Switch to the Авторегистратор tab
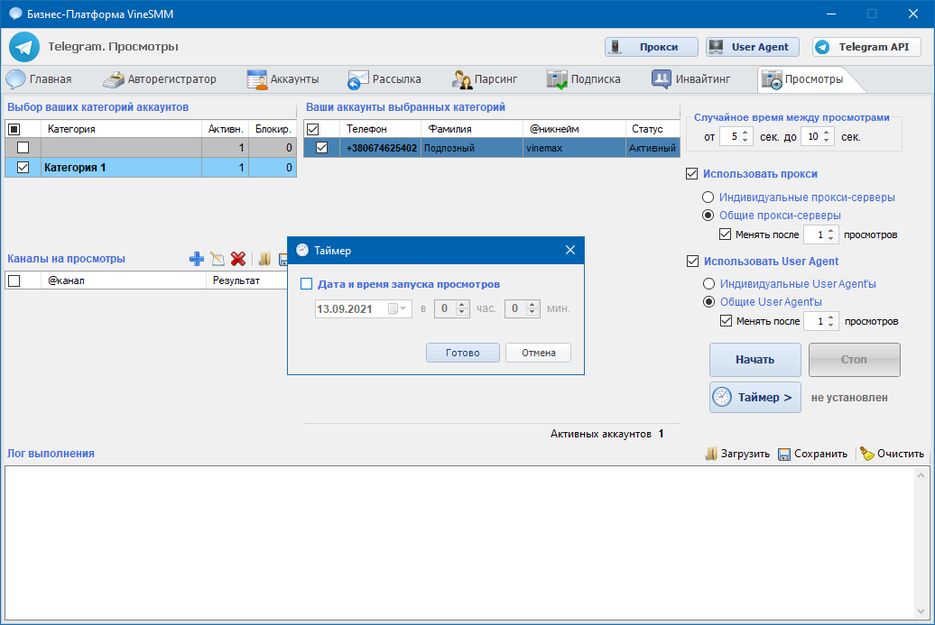The width and height of the screenshot is (935, 625). 159,79
